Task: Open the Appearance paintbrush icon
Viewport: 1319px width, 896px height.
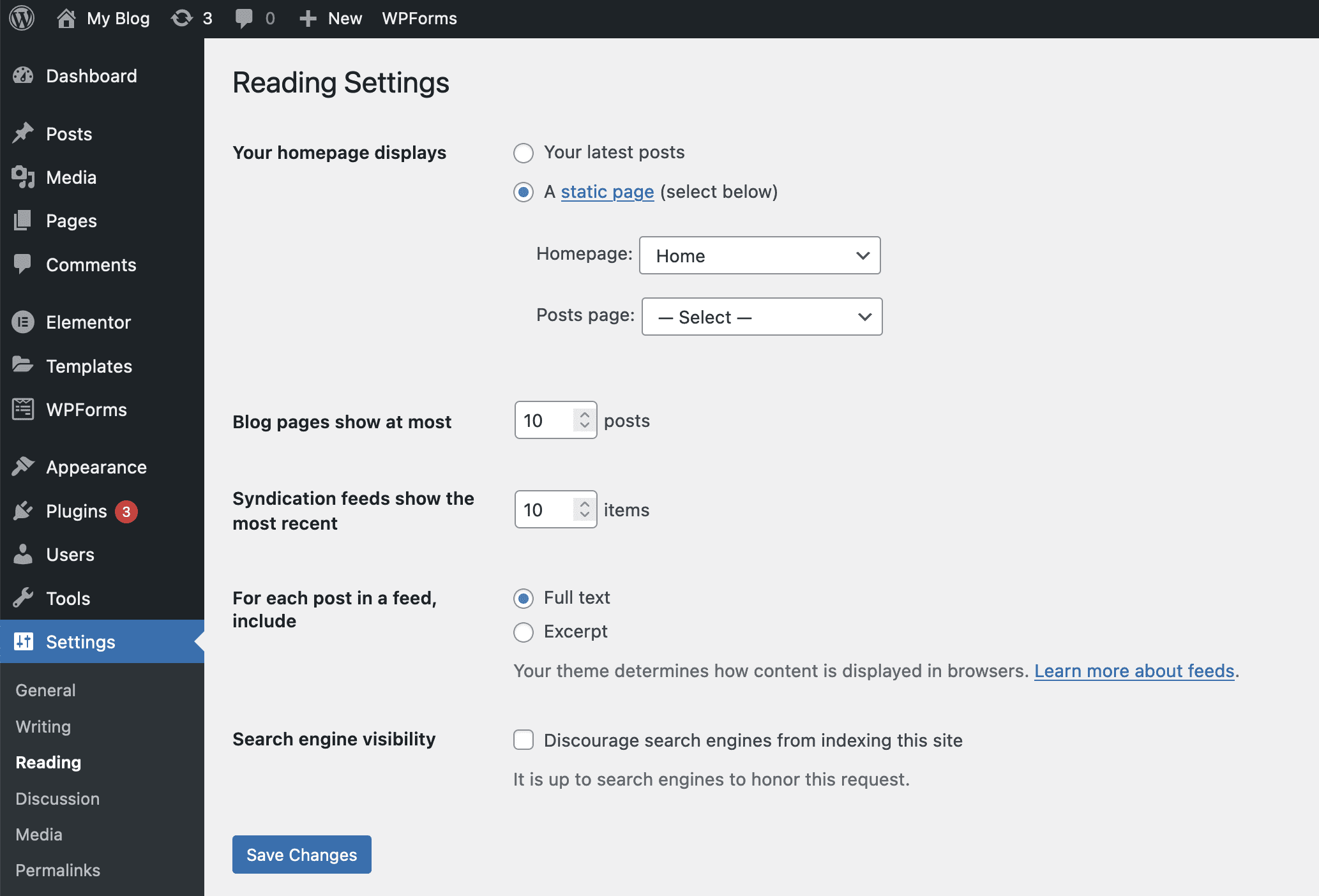Action: coord(23,467)
